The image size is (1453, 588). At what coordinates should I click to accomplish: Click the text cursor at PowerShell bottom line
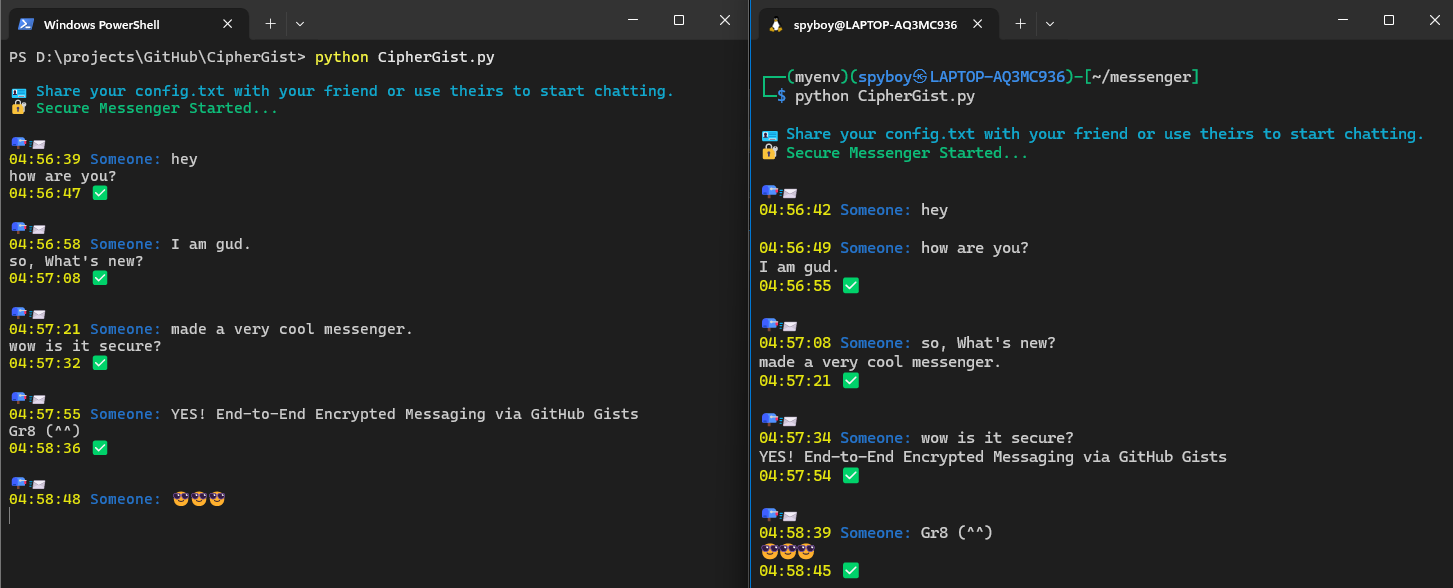click(9, 516)
